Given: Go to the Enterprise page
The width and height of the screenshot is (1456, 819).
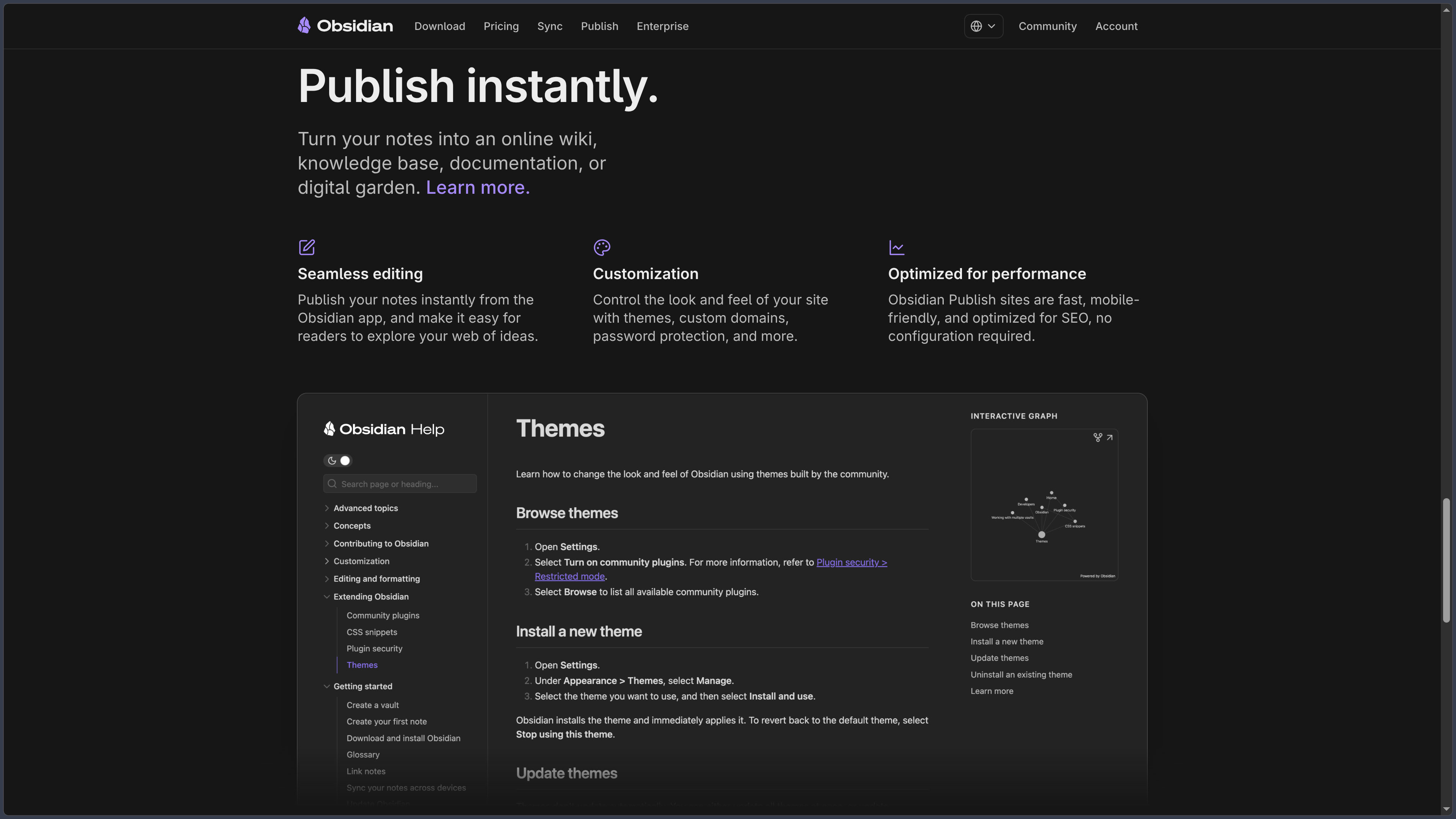Looking at the screenshot, I should pyautogui.click(x=662, y=26).
